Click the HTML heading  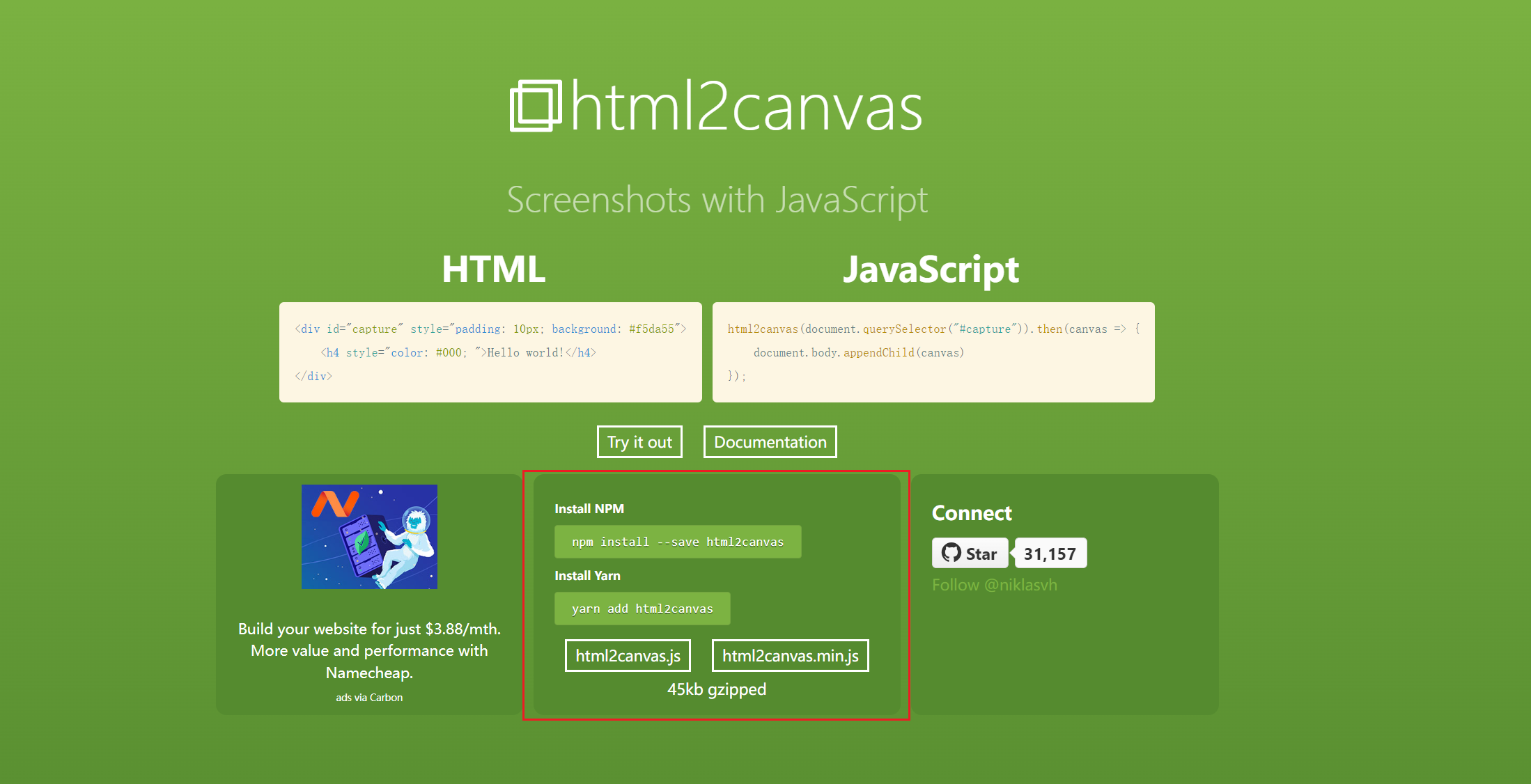tap(494, 269)
